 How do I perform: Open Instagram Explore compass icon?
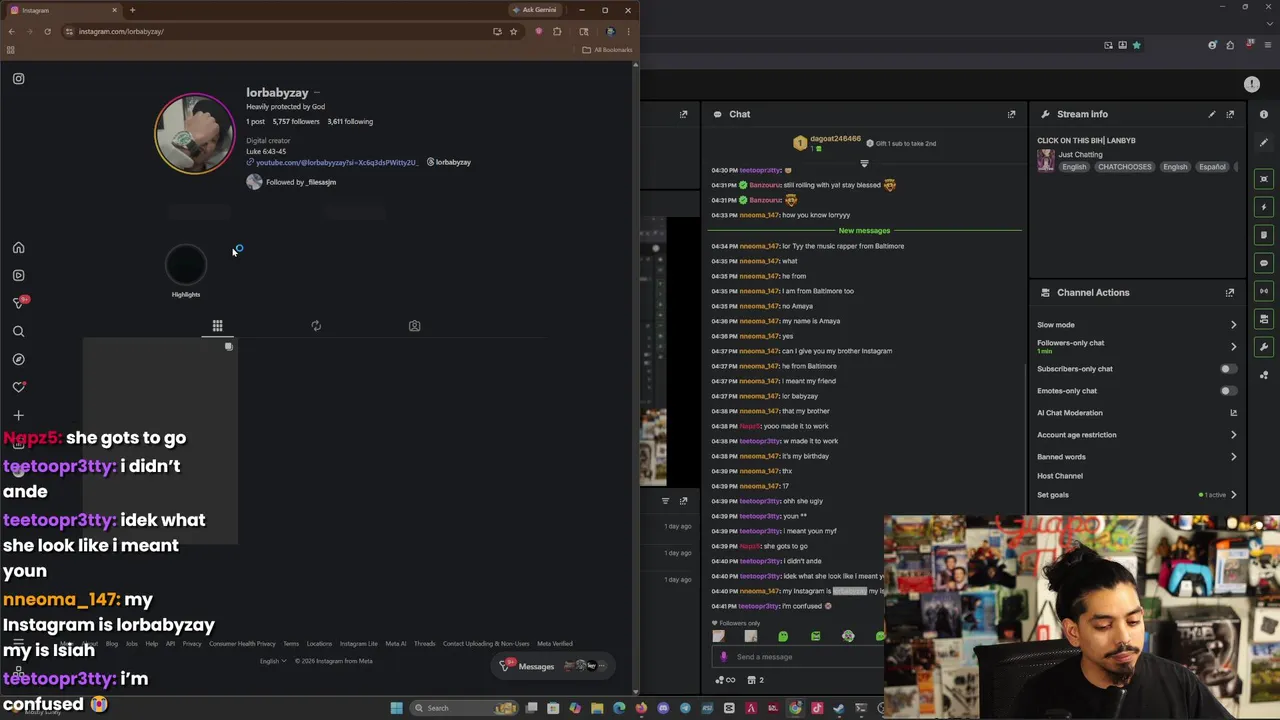point(18,359)
